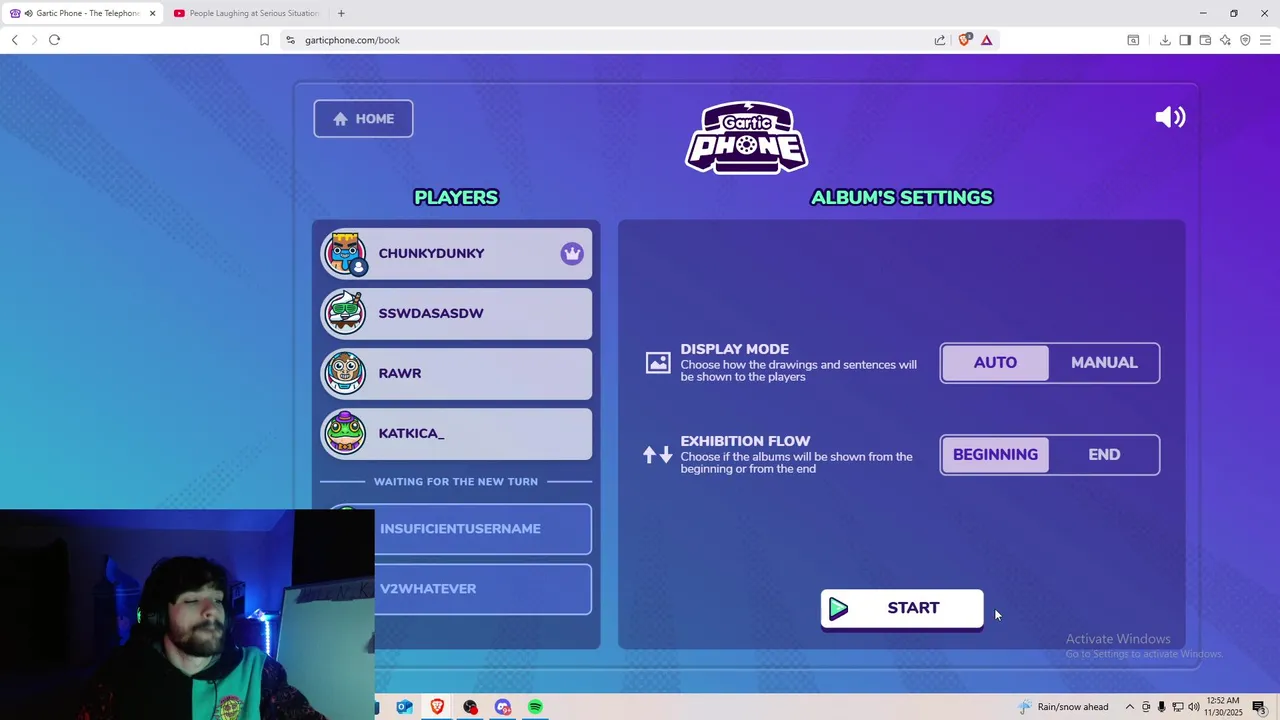The height and width of the screenshot is (720, 1280).
Task: Click the Display Mode picture icon
Action: coord(658,363)
